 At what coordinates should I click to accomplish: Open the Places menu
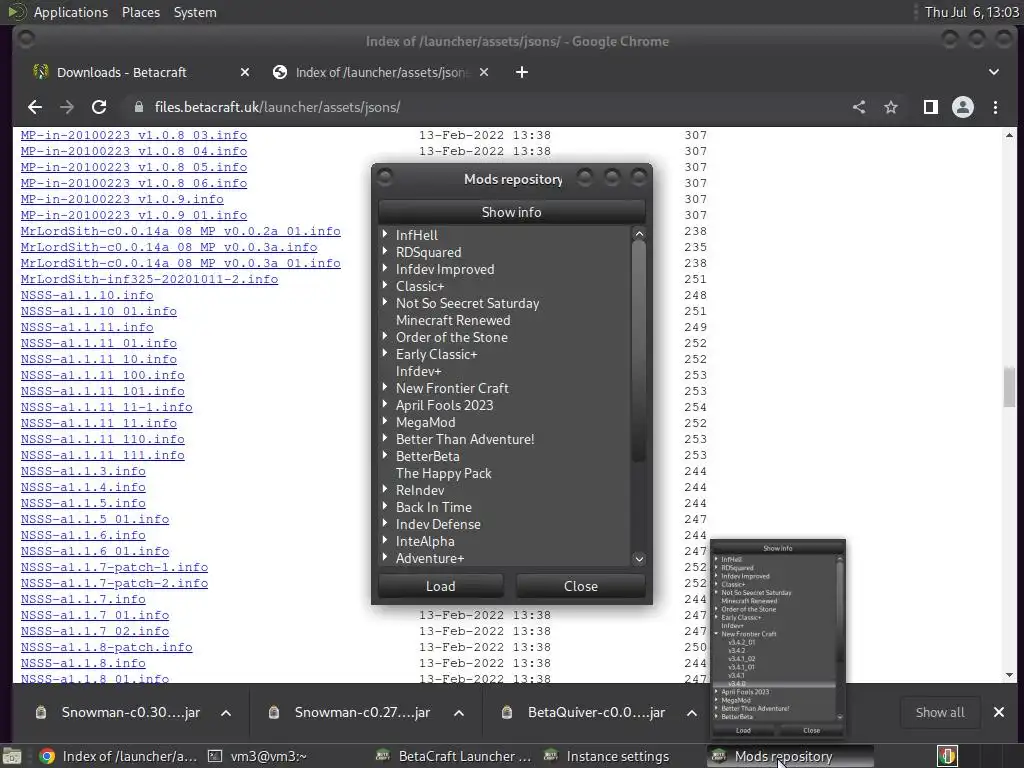pos(141,12)
